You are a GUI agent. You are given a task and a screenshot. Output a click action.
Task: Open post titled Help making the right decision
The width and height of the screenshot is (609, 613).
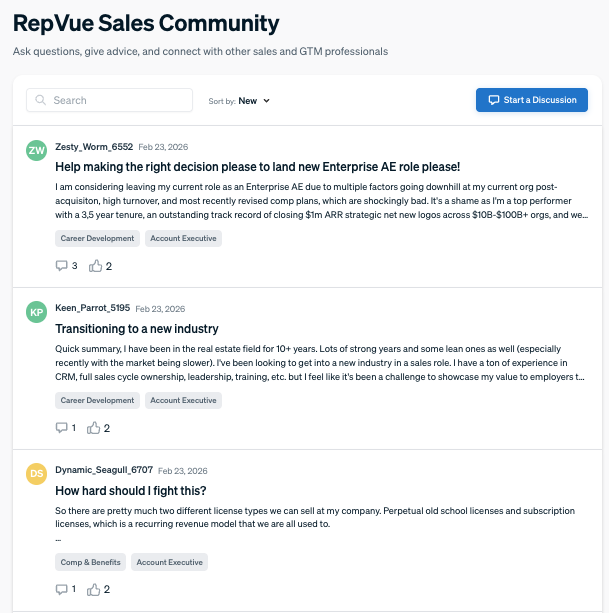(x=257, y=167)
